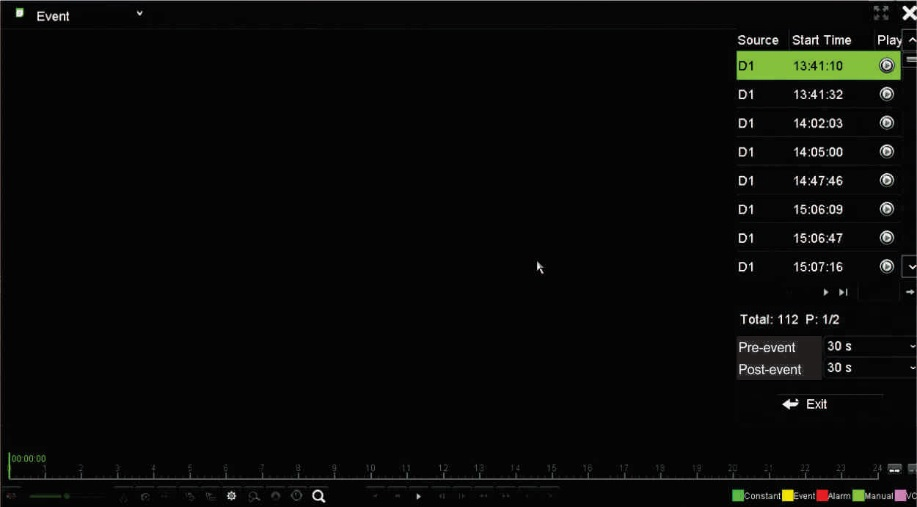The image size is (917, 507).
Task: Click the page number input box
Action: (878, 292)
